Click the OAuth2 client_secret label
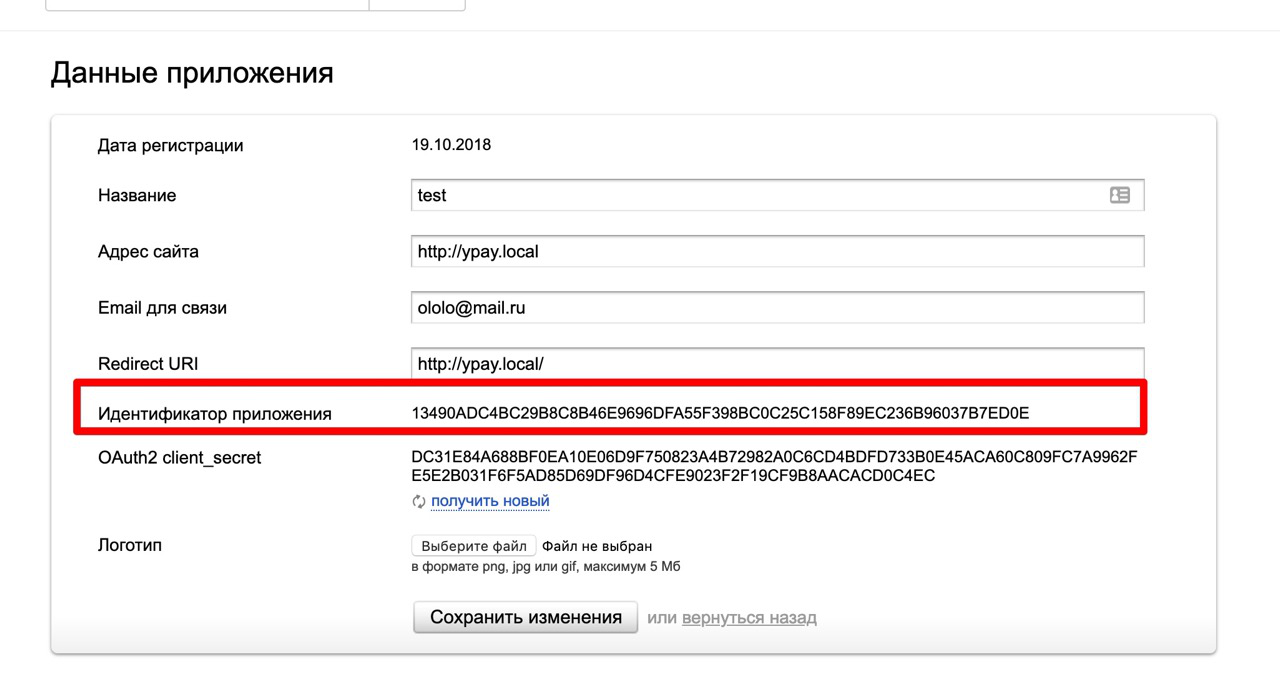This screenshot has height=681, width=1280. point(179,458)
